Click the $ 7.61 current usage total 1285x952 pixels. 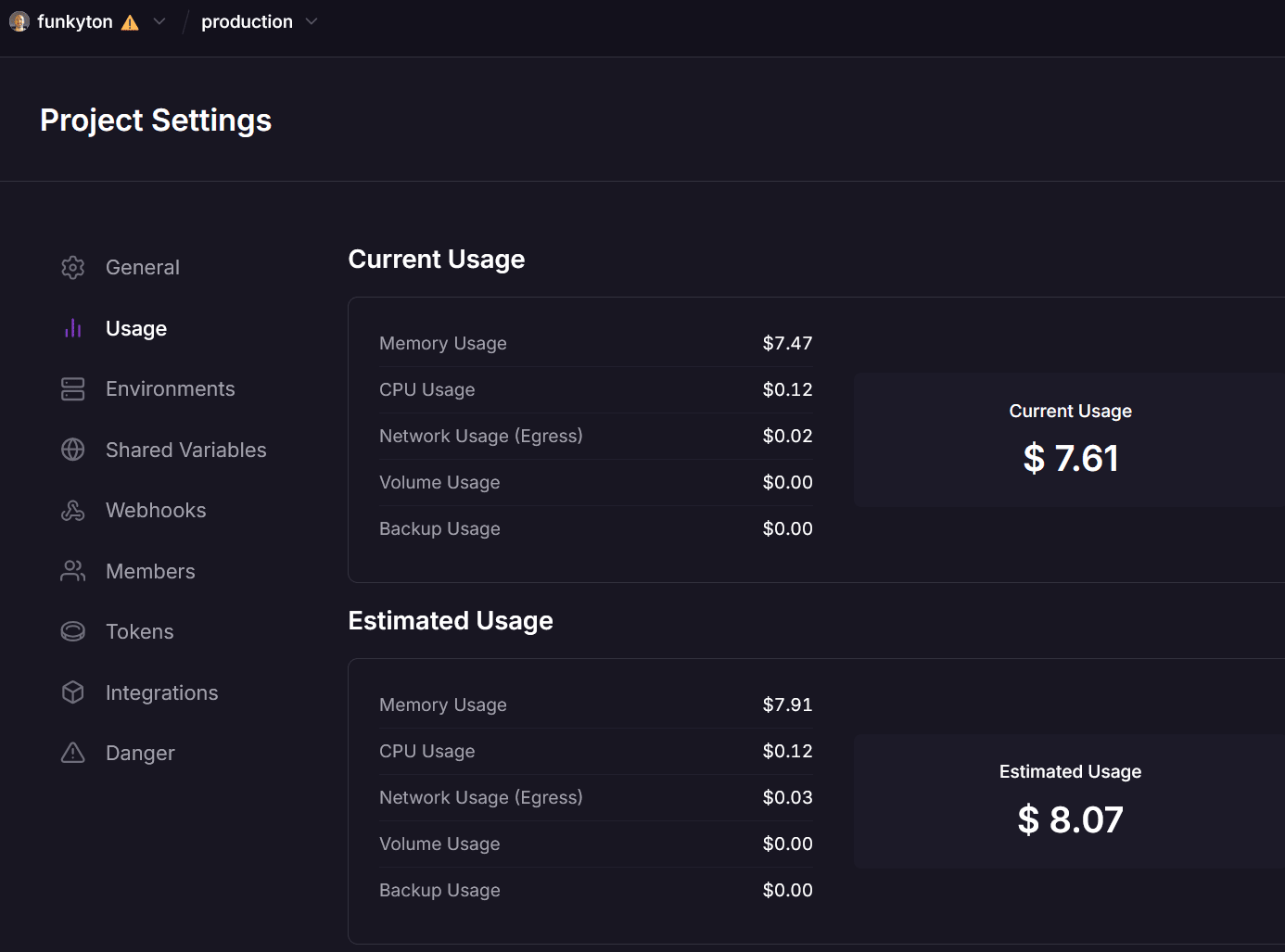click(x=1071, y=458)
